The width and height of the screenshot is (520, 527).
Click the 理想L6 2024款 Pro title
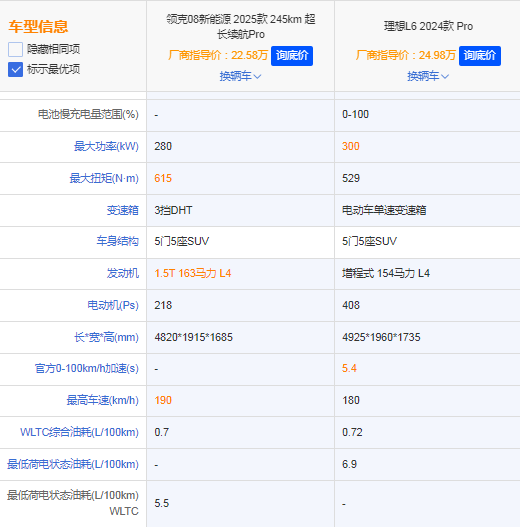(429, 26)
